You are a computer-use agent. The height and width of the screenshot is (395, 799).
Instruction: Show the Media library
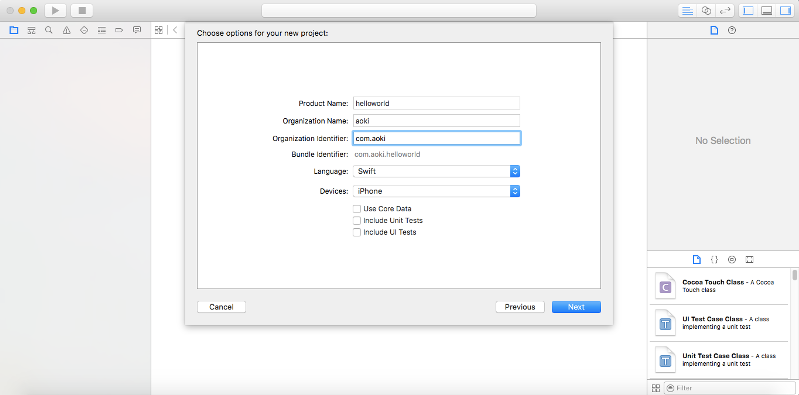(749, 259)
